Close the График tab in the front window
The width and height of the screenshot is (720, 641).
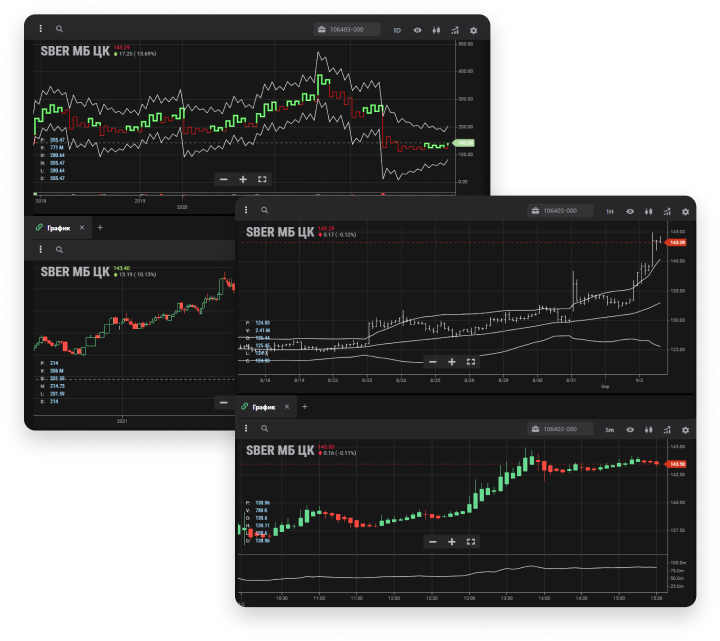coord(287,407)
